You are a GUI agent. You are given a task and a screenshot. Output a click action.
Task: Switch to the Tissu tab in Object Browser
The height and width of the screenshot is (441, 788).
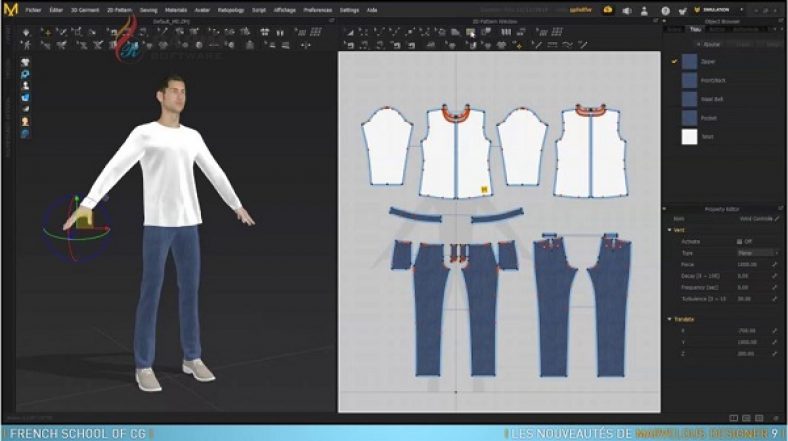[x=695, y=29]
